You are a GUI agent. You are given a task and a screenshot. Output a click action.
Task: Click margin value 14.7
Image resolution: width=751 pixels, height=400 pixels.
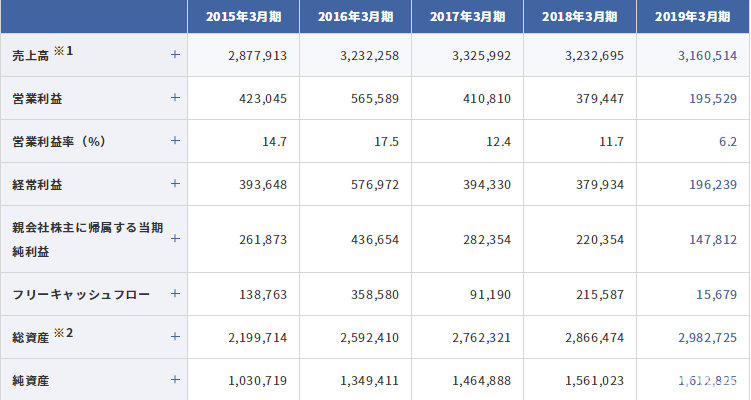[274, 142]
